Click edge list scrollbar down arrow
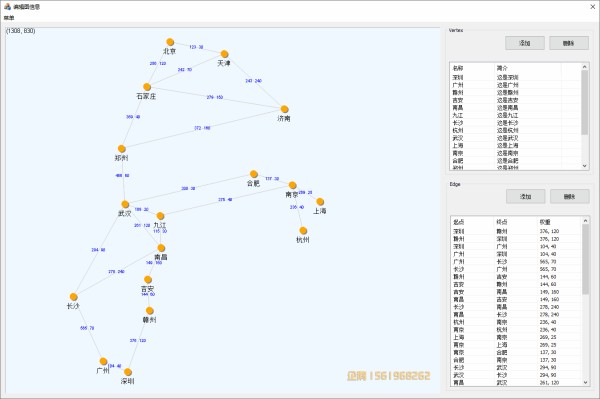This screenshot has height=399, width=600. point(585,382)
